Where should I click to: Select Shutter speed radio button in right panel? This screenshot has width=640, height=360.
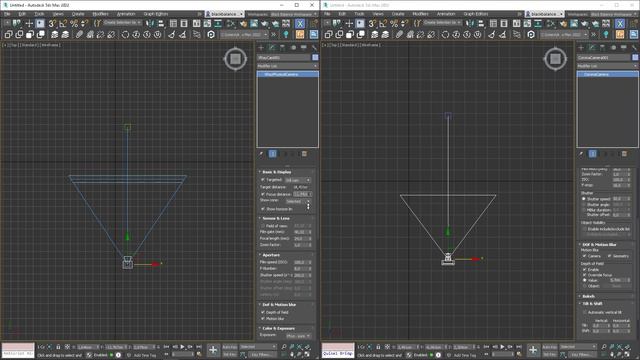[x=584, y=199]
